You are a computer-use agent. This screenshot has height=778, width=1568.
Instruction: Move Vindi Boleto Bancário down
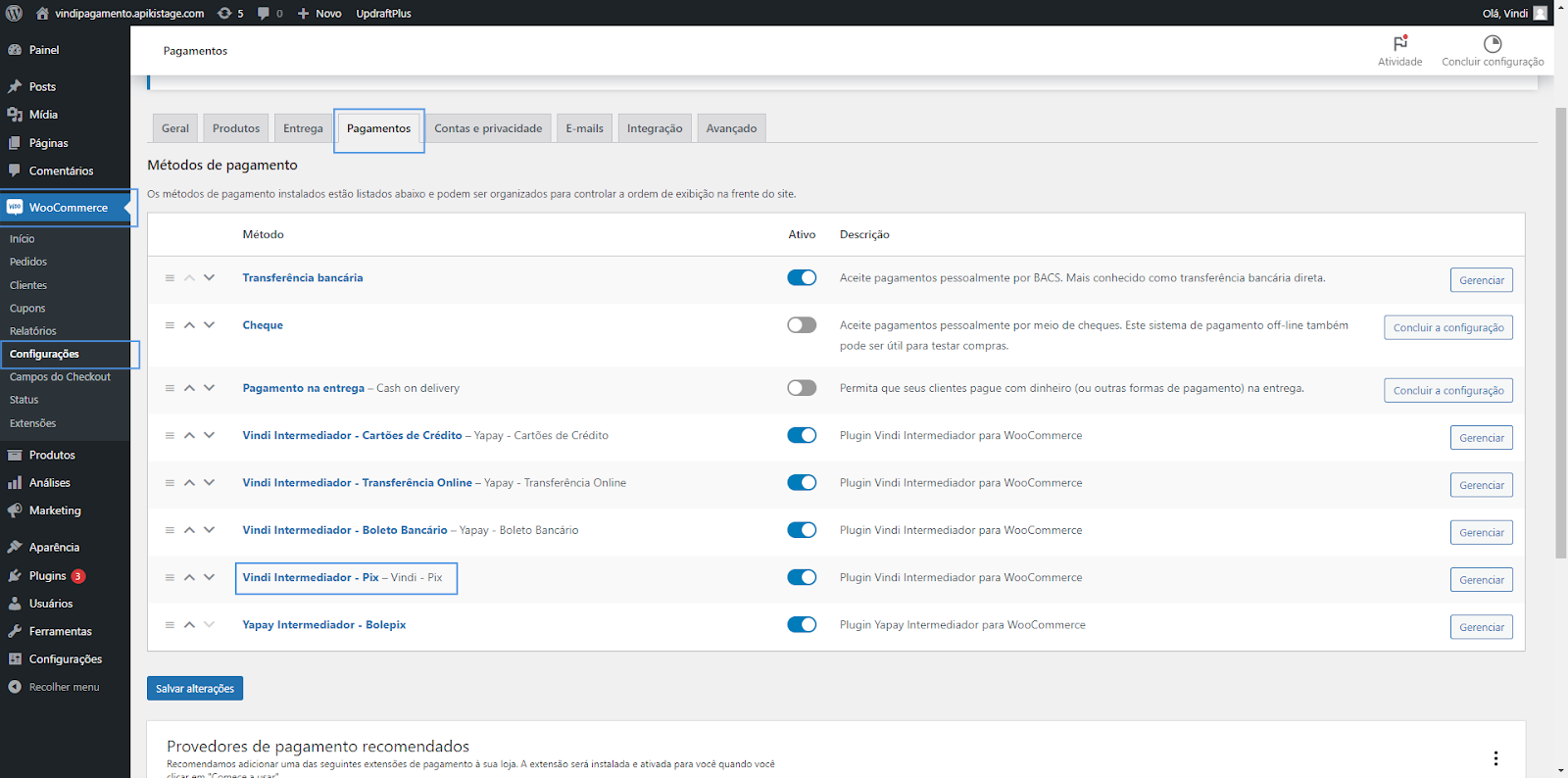coord(209,530)
